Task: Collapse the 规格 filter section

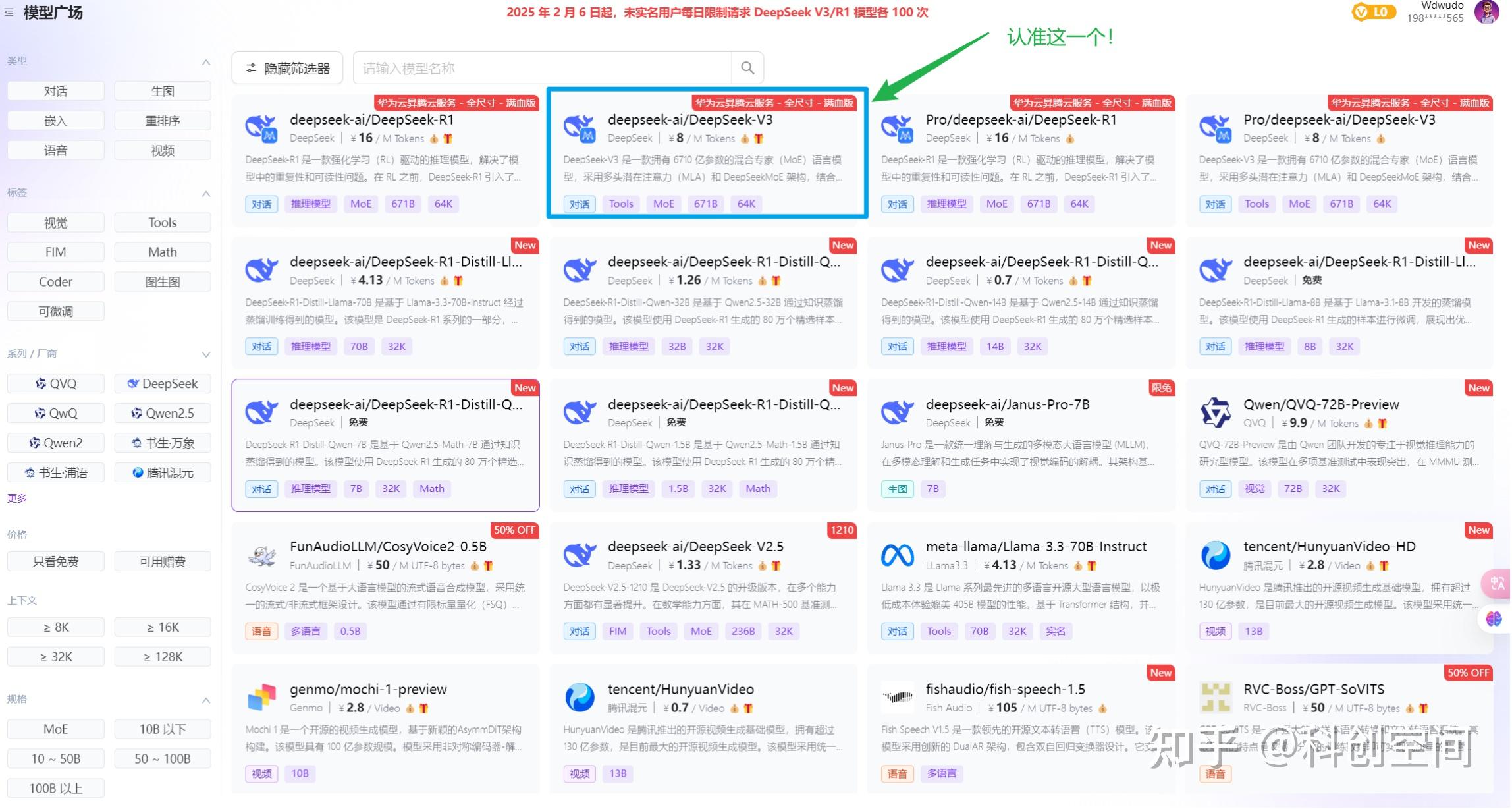Action: pyautogui.click(x=205, y=700)
